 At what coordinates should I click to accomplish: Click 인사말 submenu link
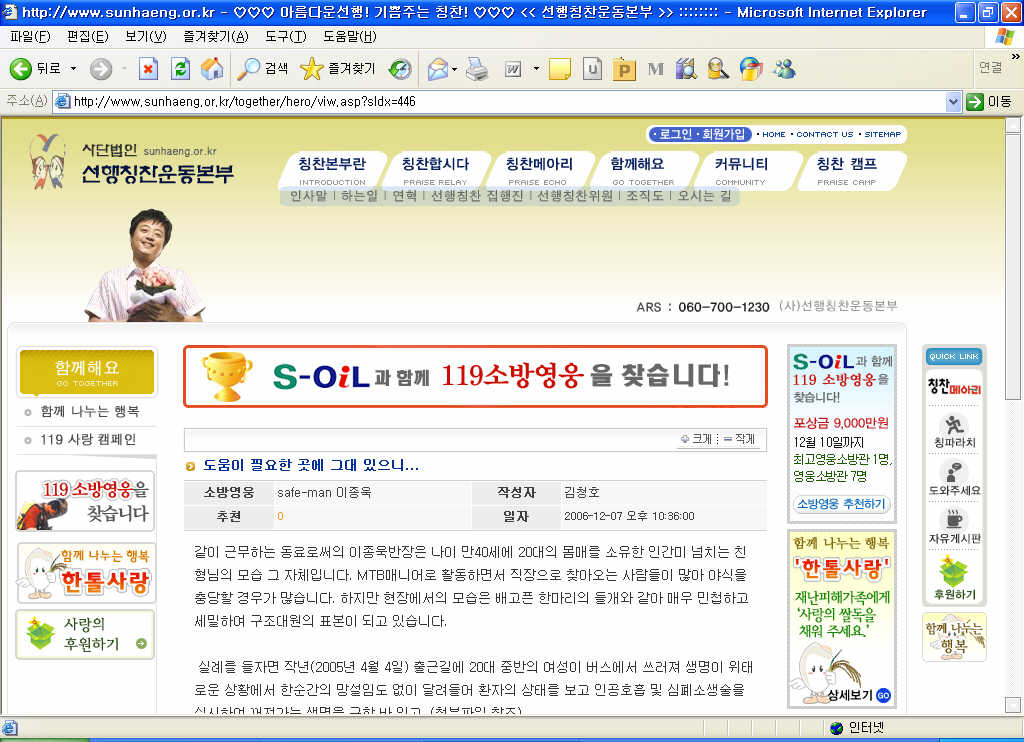click(308, 196)
